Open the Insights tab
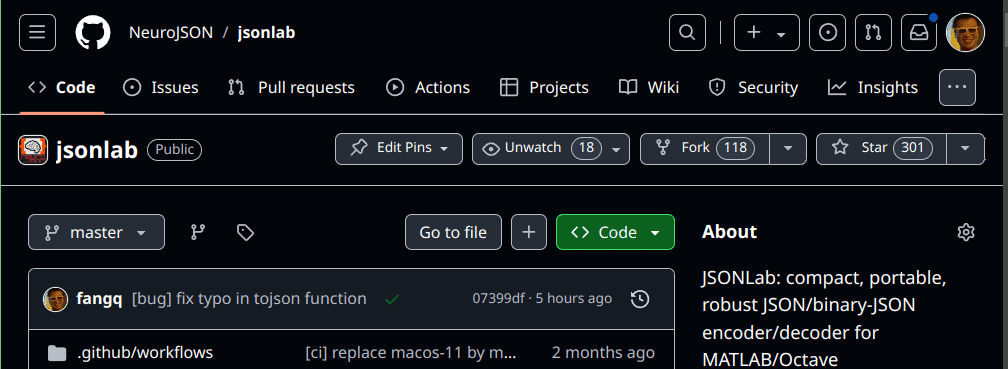The height and width of the screenshot is (369, 1008). point(873,87)
